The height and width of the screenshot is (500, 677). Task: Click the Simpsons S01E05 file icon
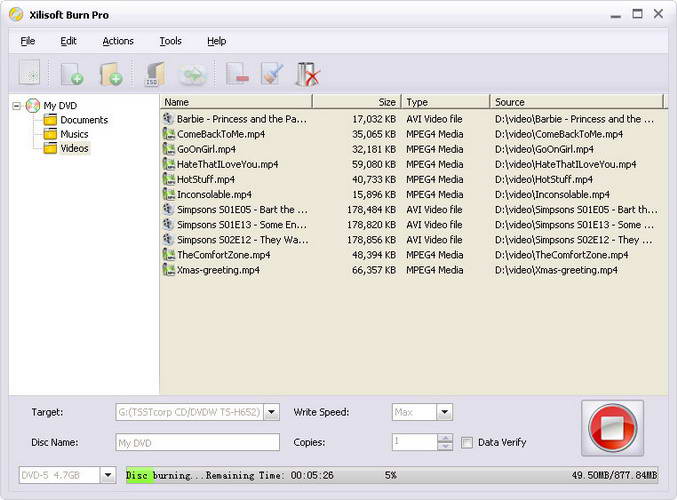click(x=168, y=209)
